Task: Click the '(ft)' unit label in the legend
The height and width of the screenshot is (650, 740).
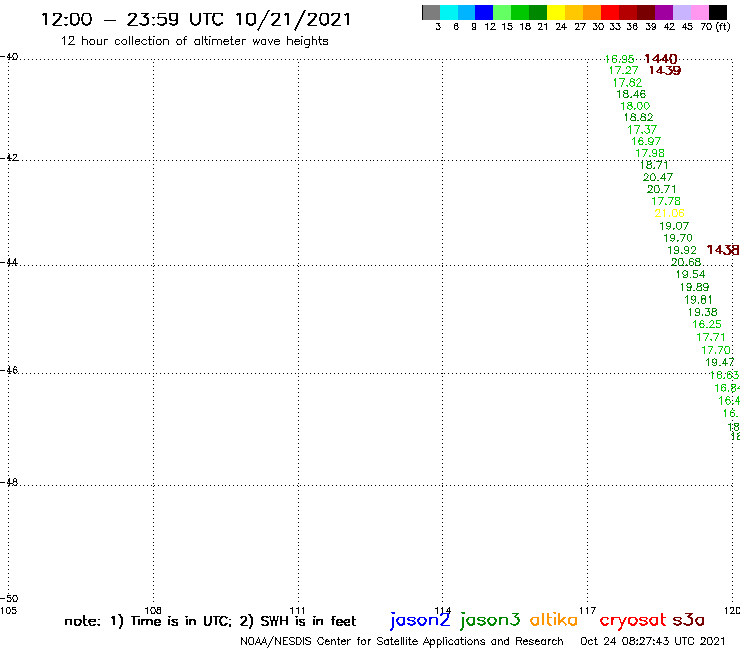Action: (723, 26)
